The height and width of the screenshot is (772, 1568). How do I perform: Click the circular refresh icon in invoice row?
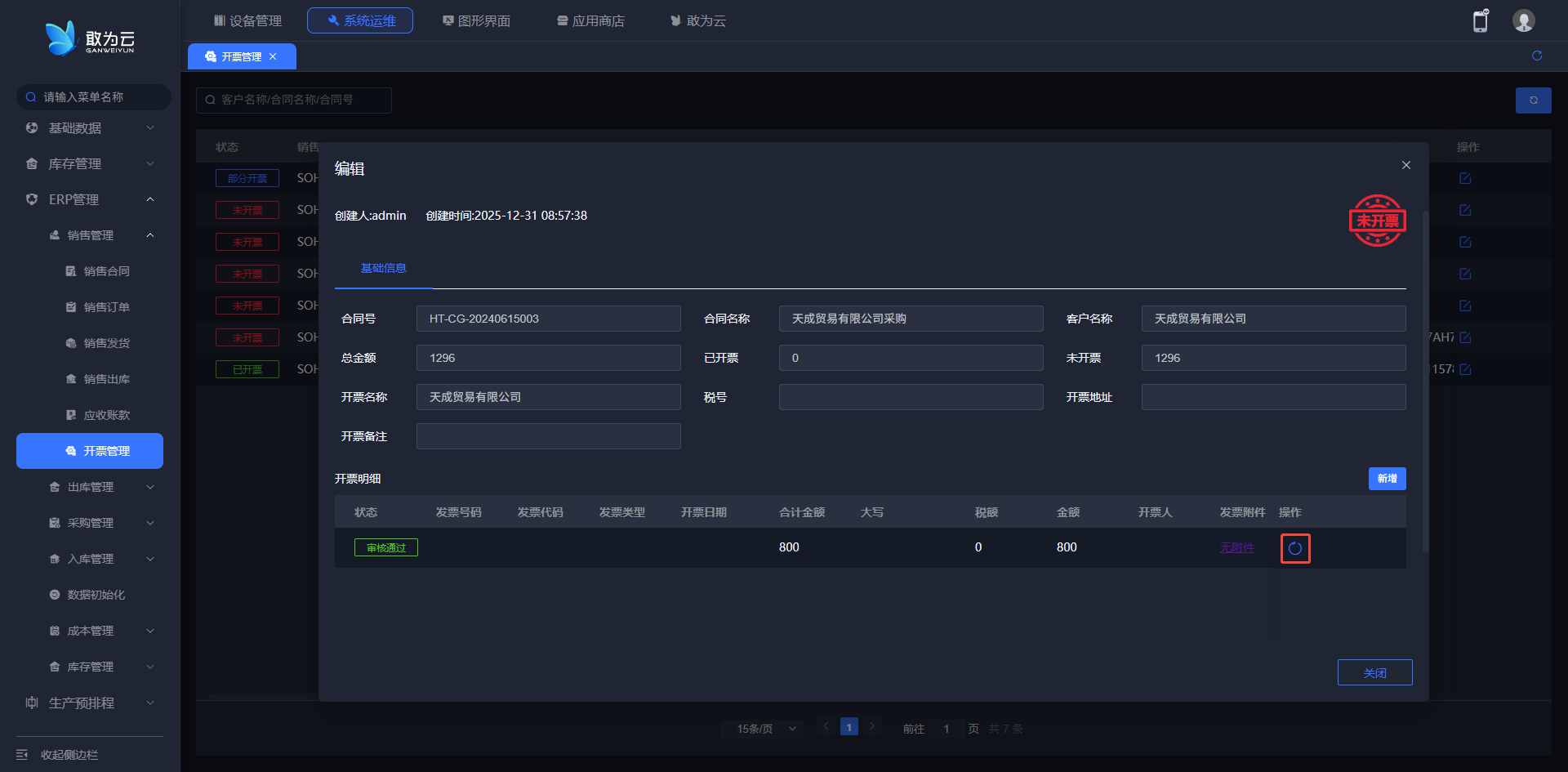(x=1294, y=548)
